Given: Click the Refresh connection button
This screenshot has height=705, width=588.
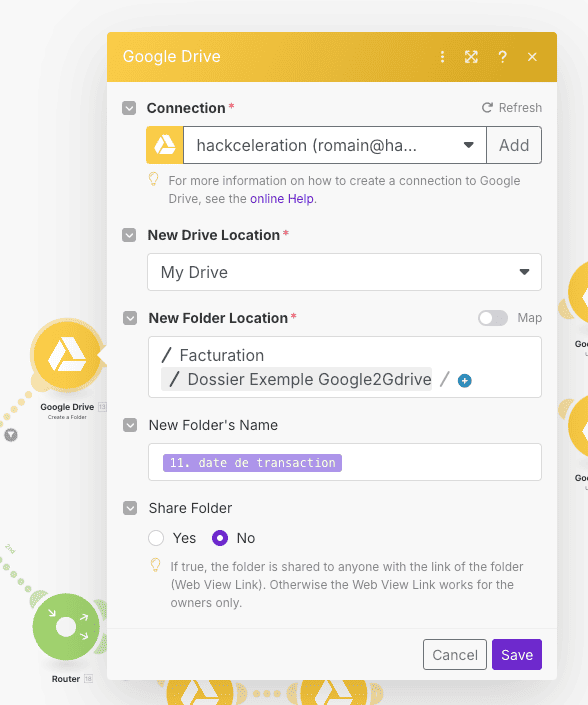Looking at the screenshot, I should 512,107.
